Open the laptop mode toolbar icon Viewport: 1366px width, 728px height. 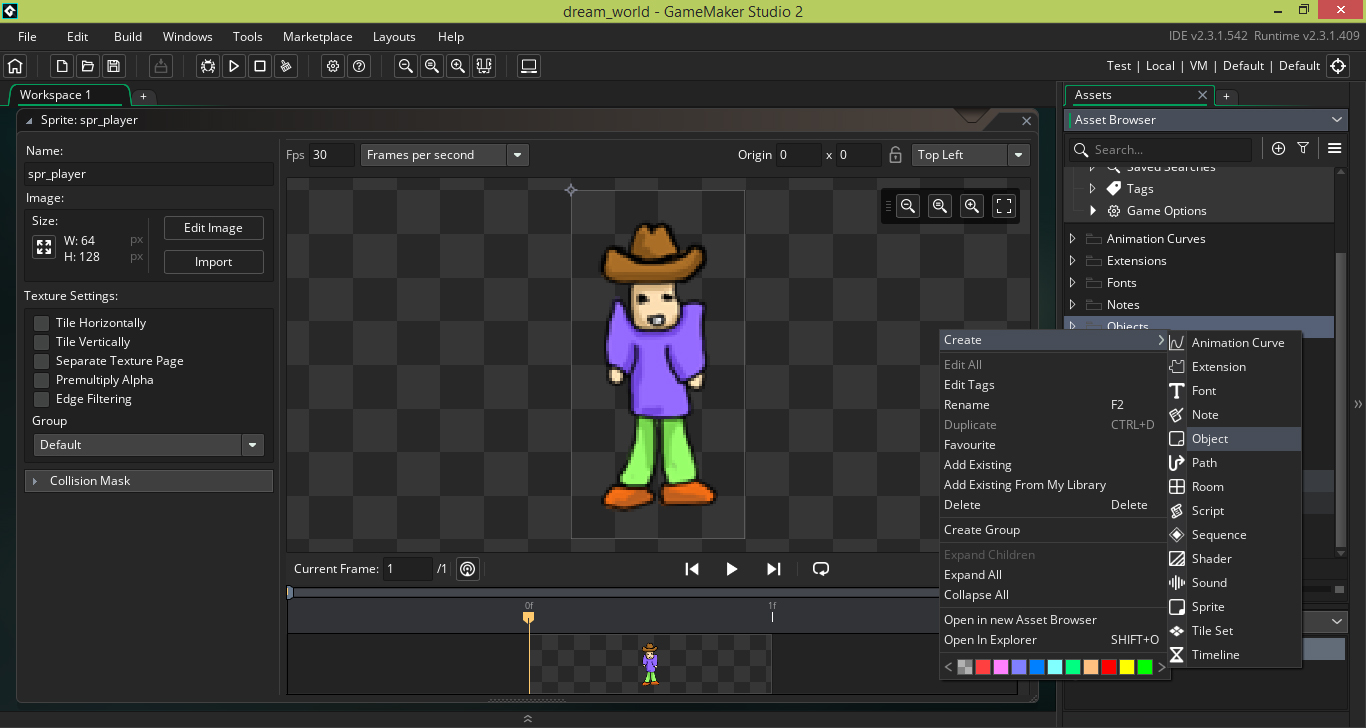pyautogui.click(x=530, y=66)
